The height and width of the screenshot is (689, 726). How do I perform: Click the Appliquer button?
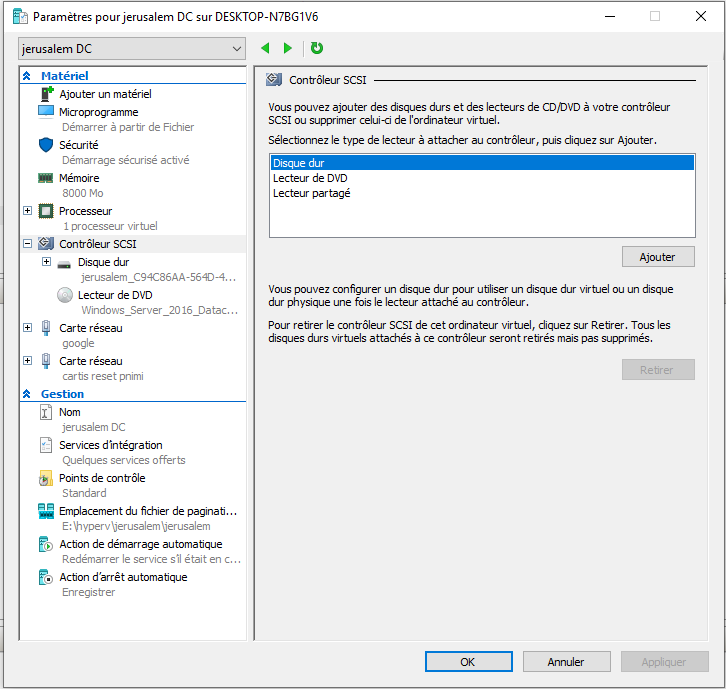click(x=664, y=662)
